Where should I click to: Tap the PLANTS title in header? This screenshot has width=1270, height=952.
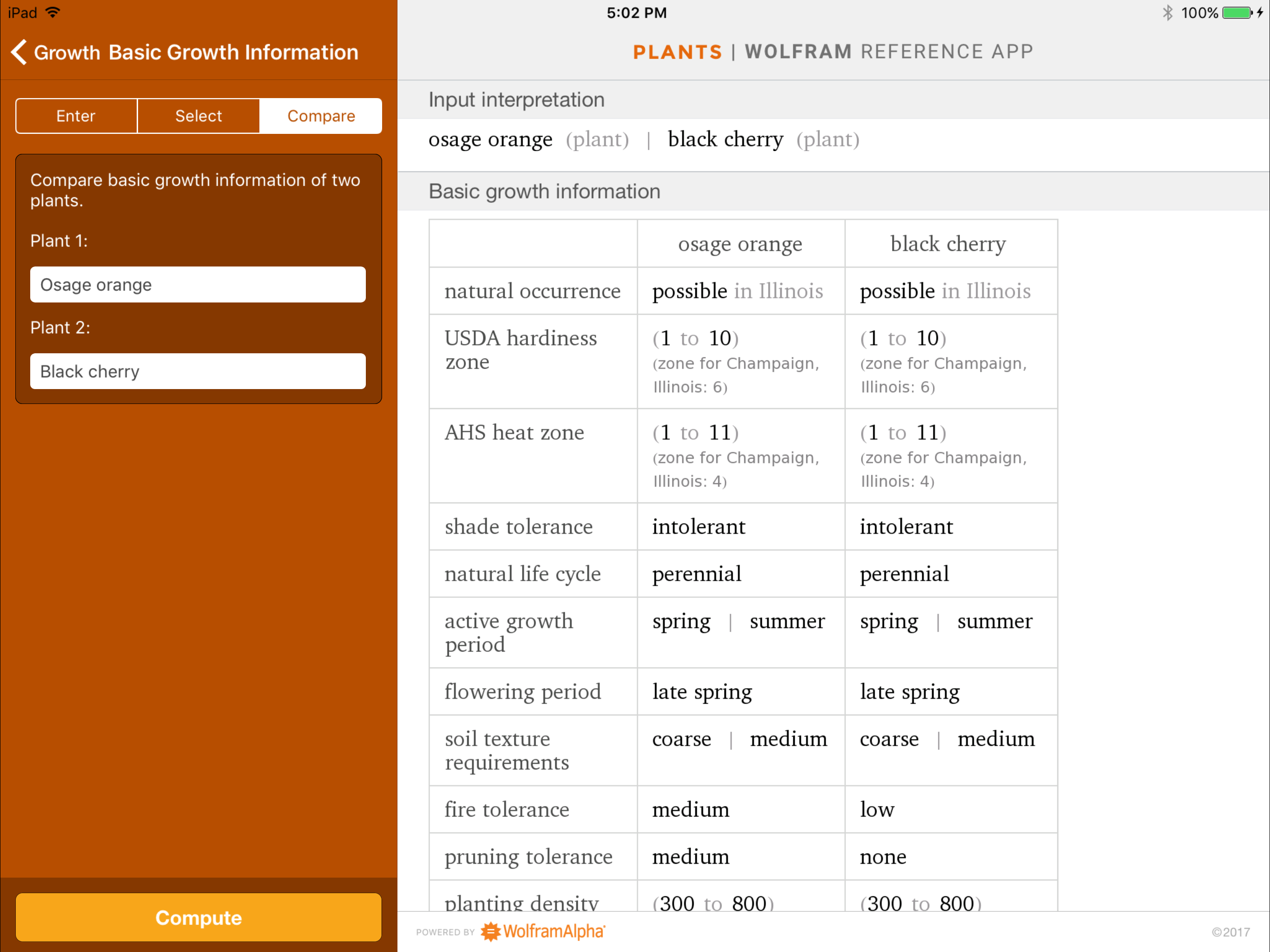coord(677,52)
